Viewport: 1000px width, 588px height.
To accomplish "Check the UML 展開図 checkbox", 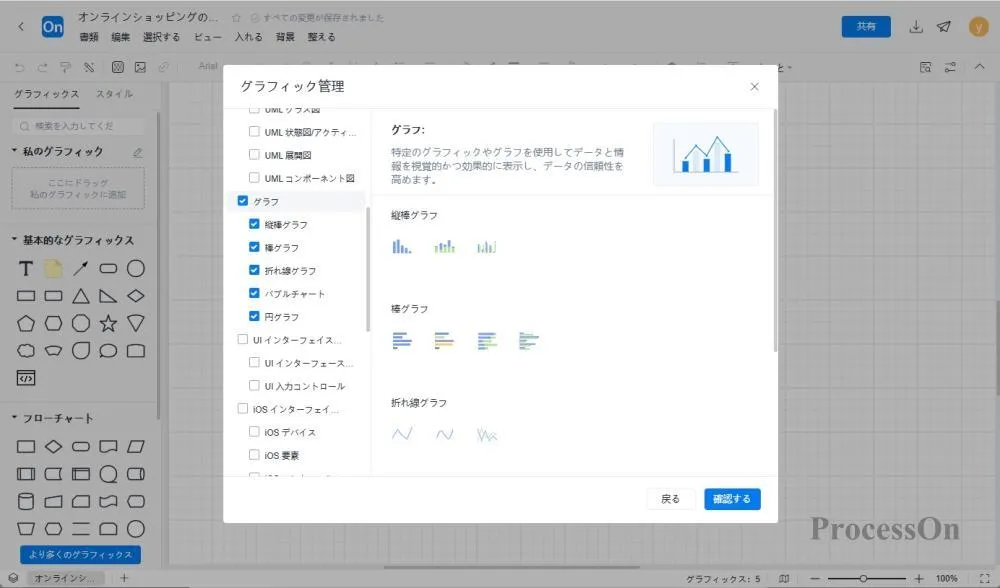I will coord(254,155).
